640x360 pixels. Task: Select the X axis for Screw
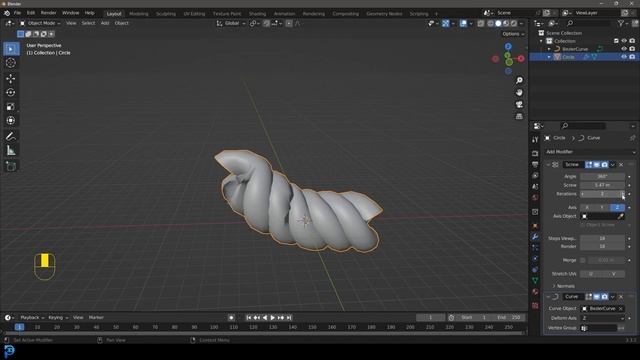tap(587, 207)
